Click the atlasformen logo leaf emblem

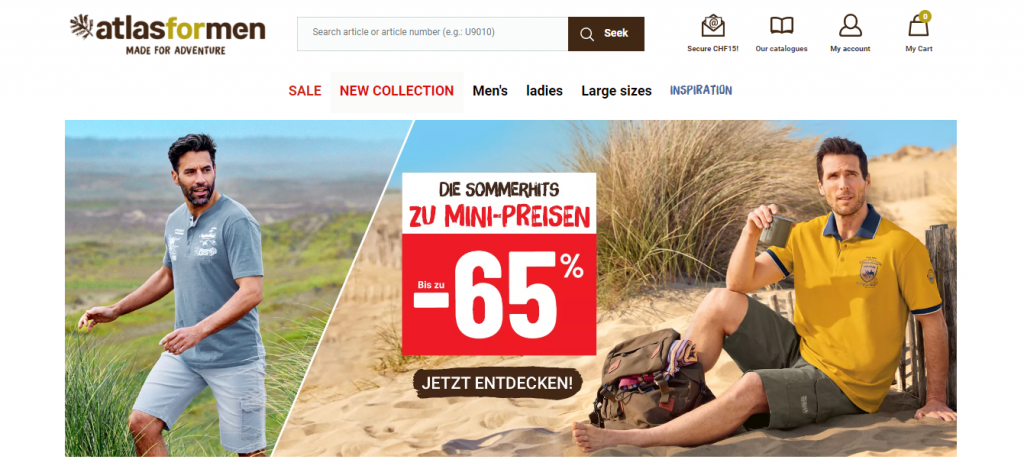(82, 27)
